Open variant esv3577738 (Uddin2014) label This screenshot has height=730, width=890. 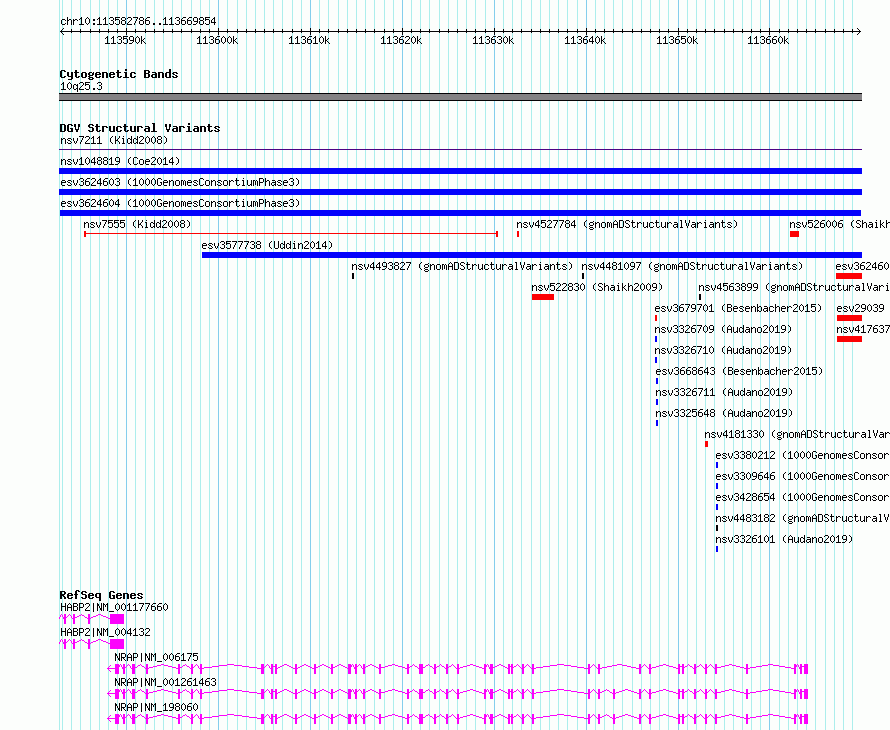pos(267,245)
